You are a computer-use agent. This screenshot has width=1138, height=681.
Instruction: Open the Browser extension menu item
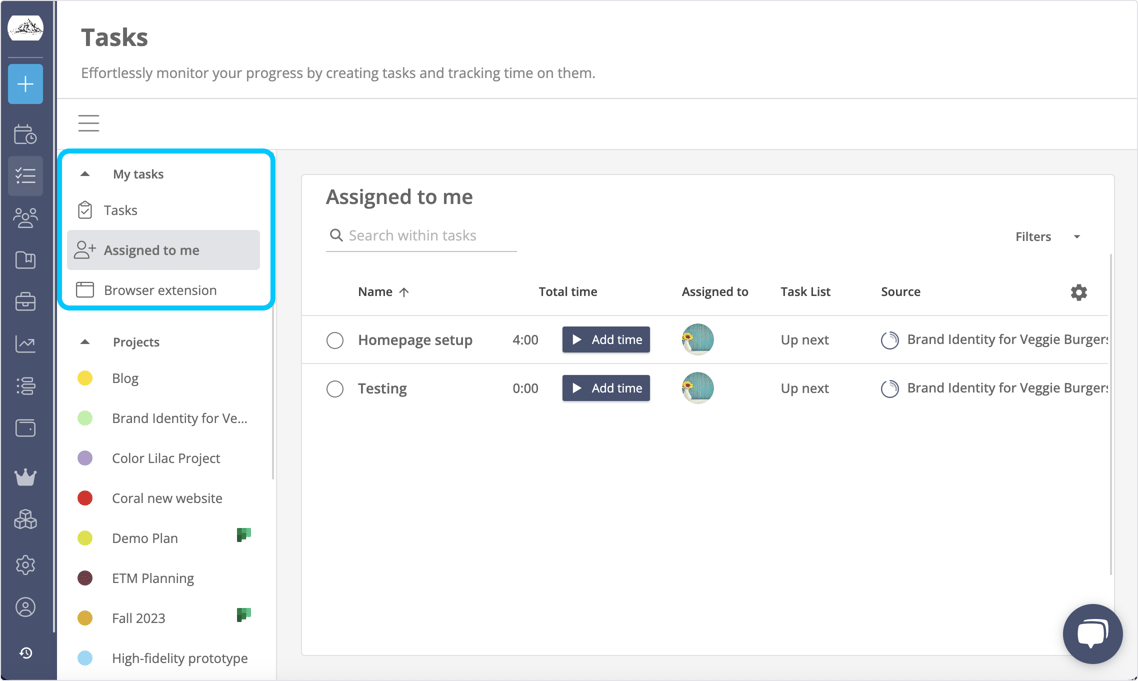[160, 290]
